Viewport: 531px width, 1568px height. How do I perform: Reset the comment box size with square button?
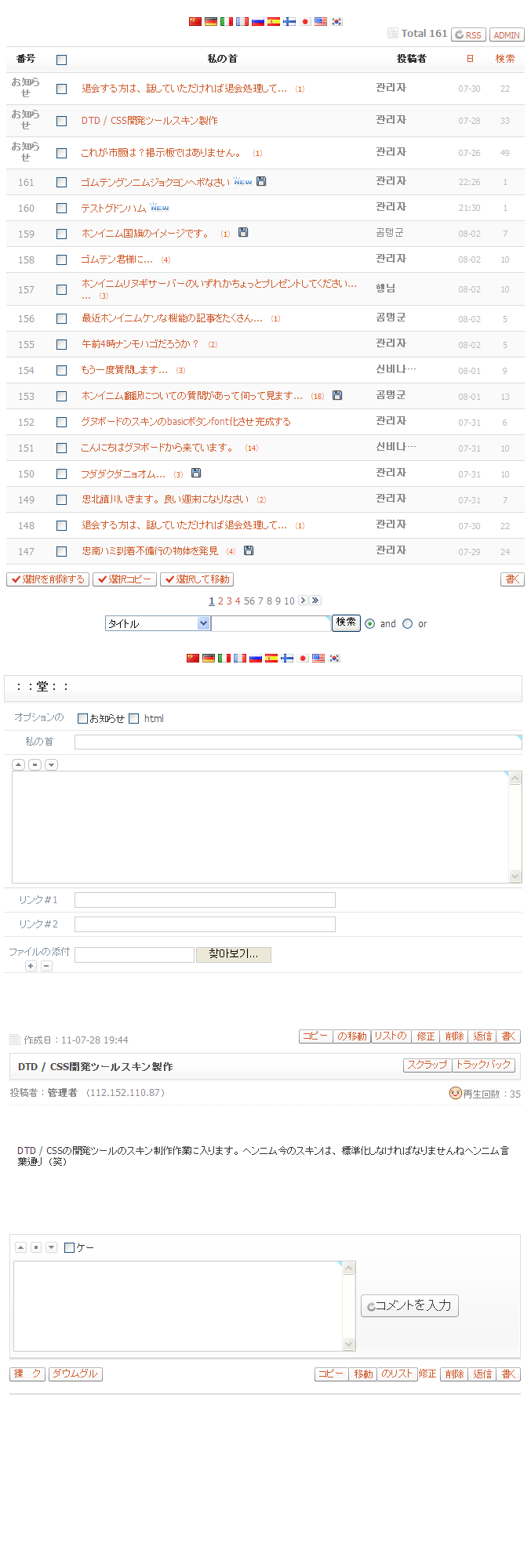coord(36,1247)
